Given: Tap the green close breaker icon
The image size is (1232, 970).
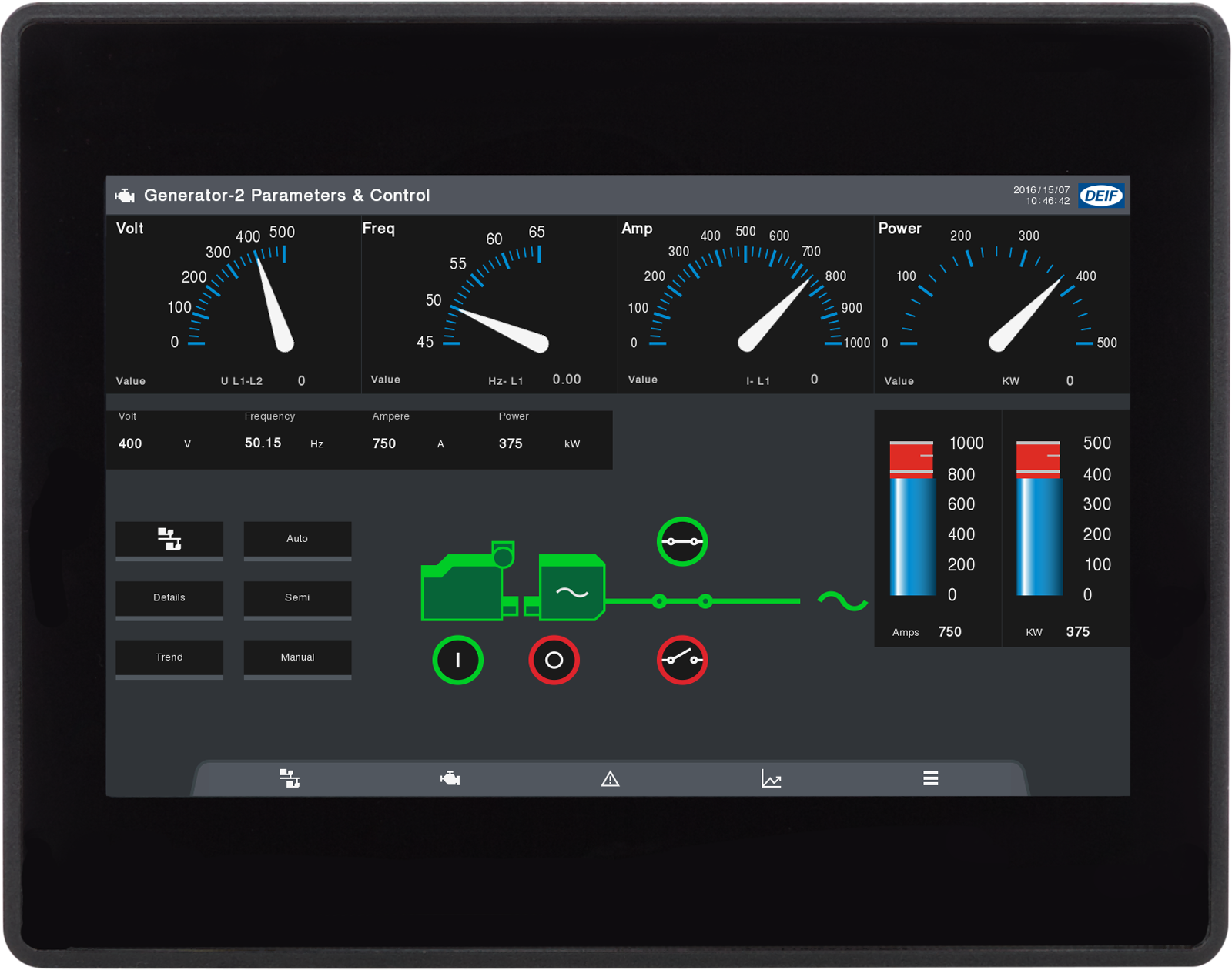Looking at the screenshot, I should pos(682,542).
